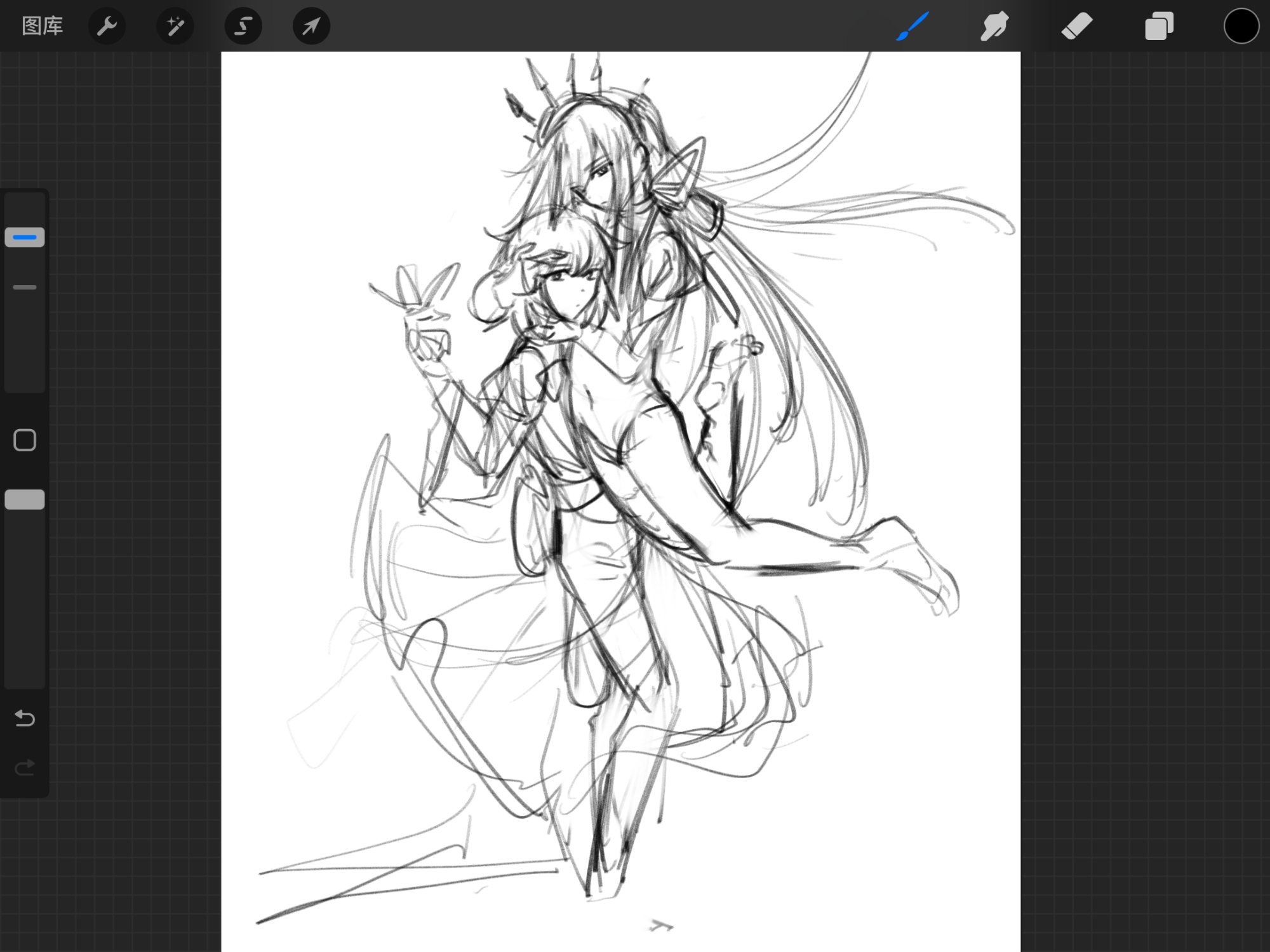The width and height of the screenshot is (1270, 952).
Task: Open the Adjustments magic wand menu
Action: (x=175, y=26)
